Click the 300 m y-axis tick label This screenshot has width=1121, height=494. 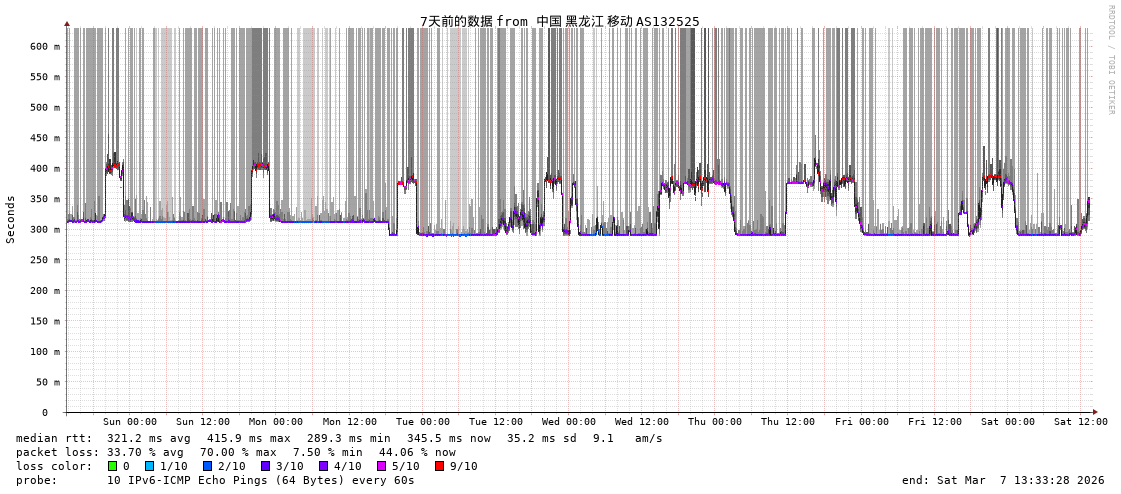(44, 229)
